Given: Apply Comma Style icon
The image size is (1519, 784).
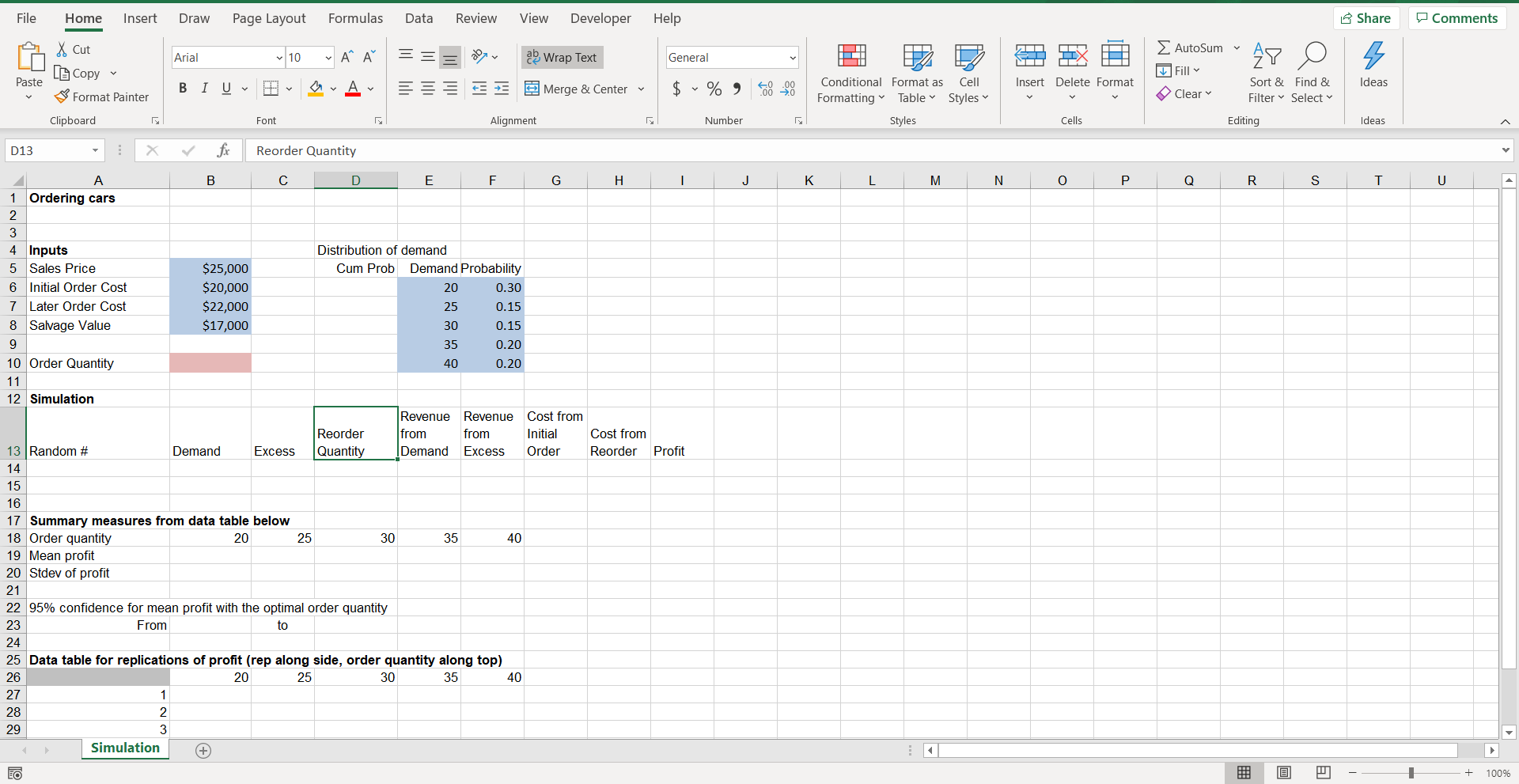Looking at the screenshot, I should [737, 89].
